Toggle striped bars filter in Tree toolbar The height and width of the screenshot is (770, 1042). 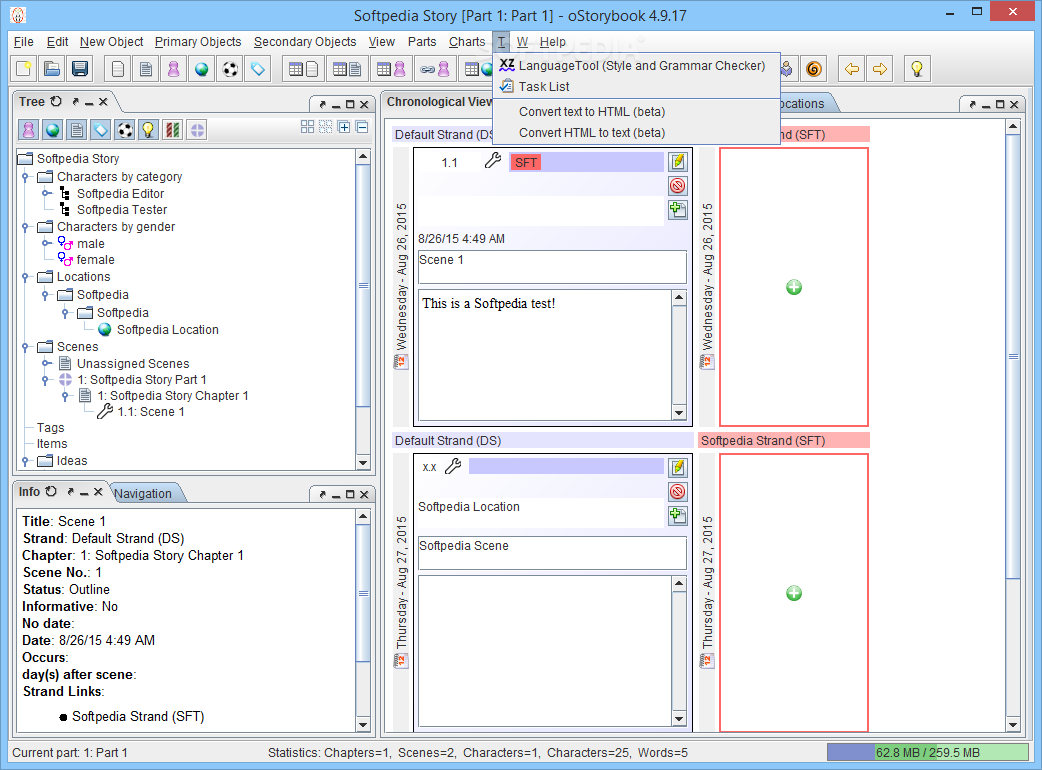pyautogui.click(x=173, y=130)
